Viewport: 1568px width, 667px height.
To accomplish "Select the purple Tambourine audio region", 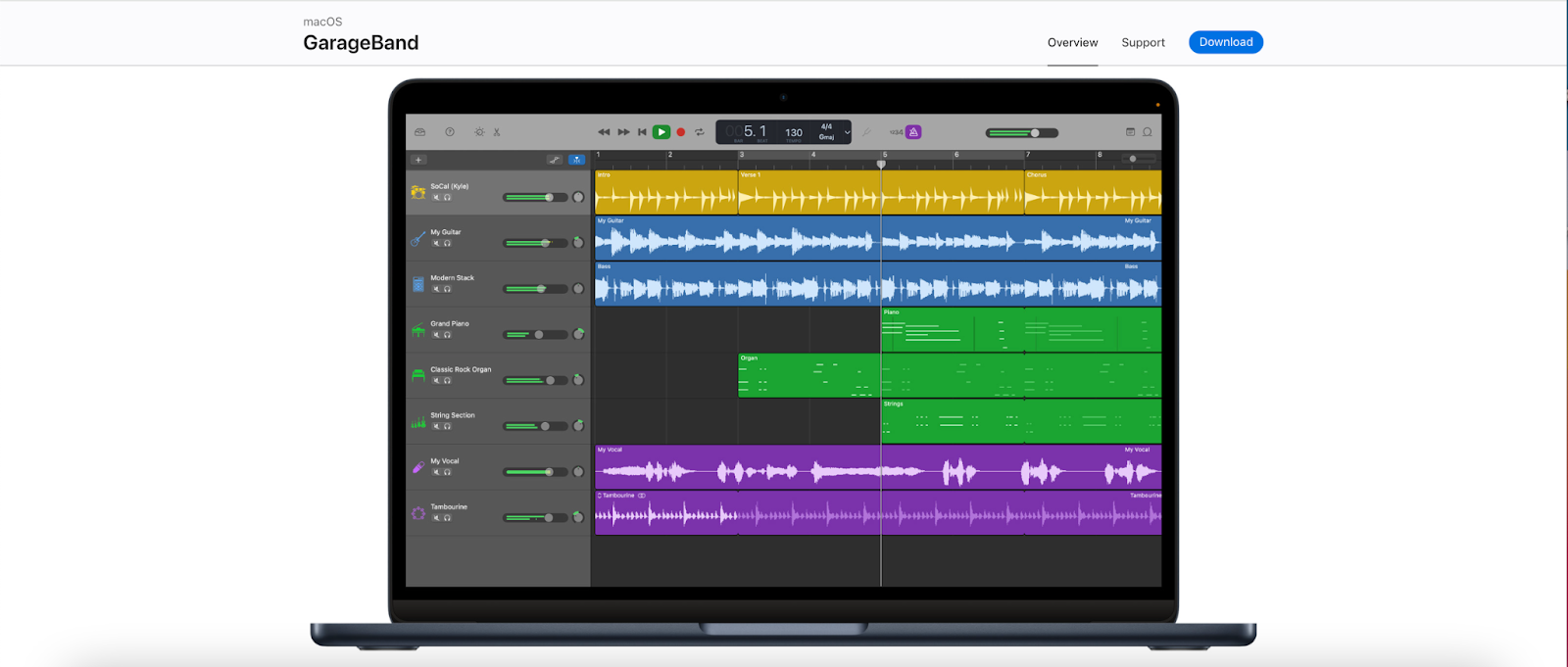I will (878, 513).
